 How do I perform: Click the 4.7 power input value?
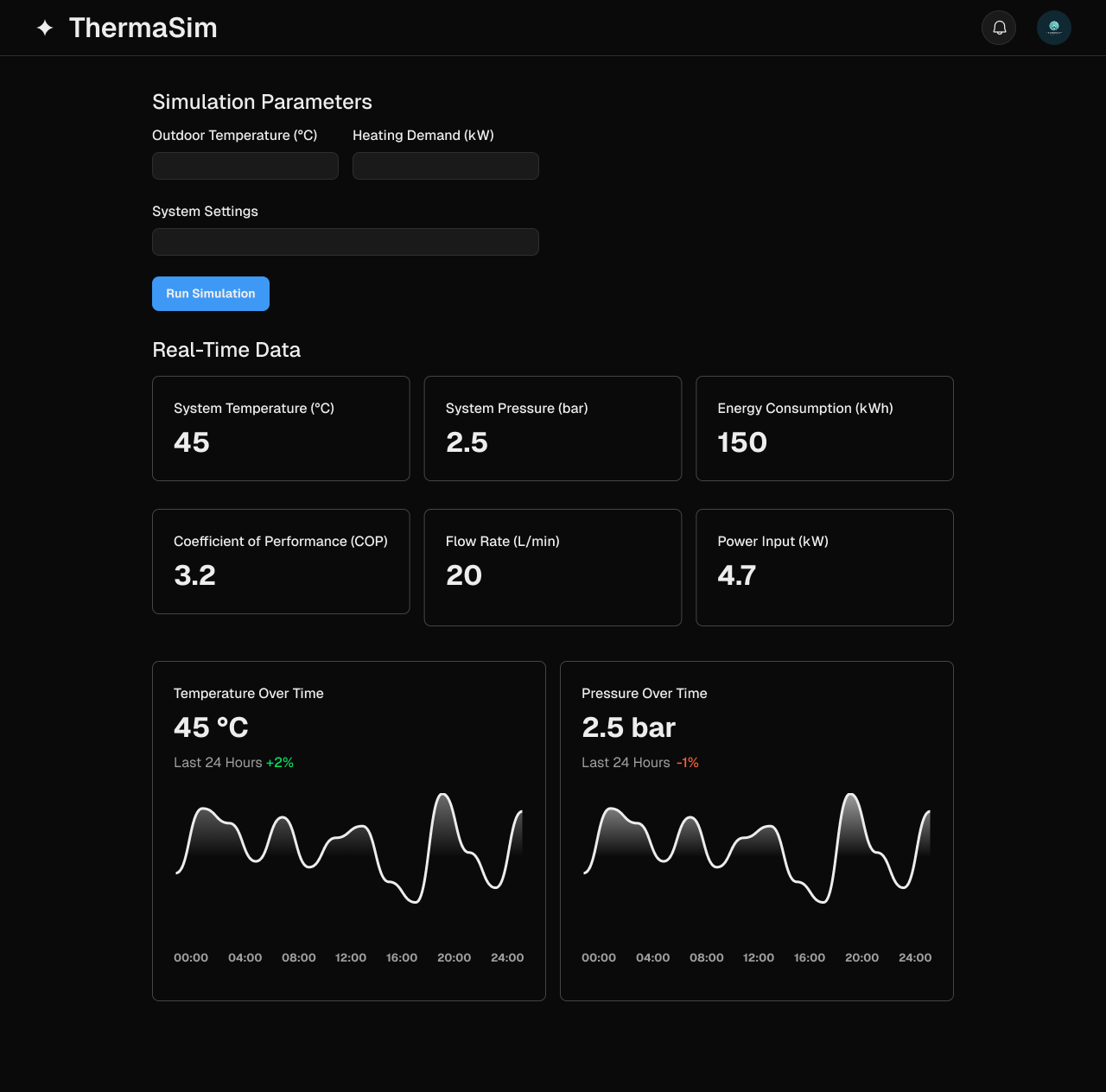737,575
